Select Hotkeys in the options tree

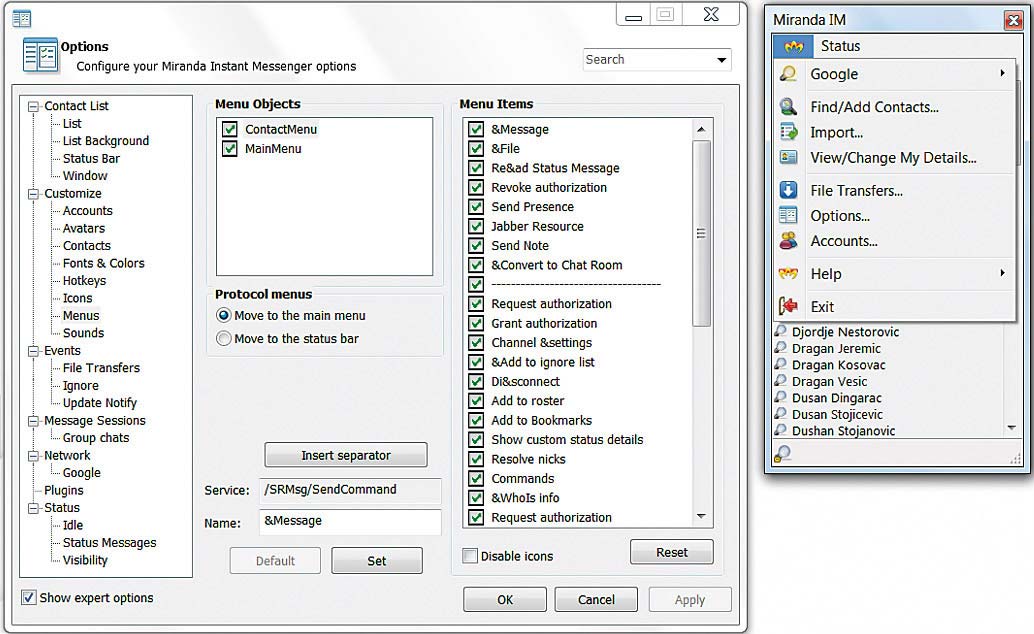pyautogui.click(x=84, y=281)
